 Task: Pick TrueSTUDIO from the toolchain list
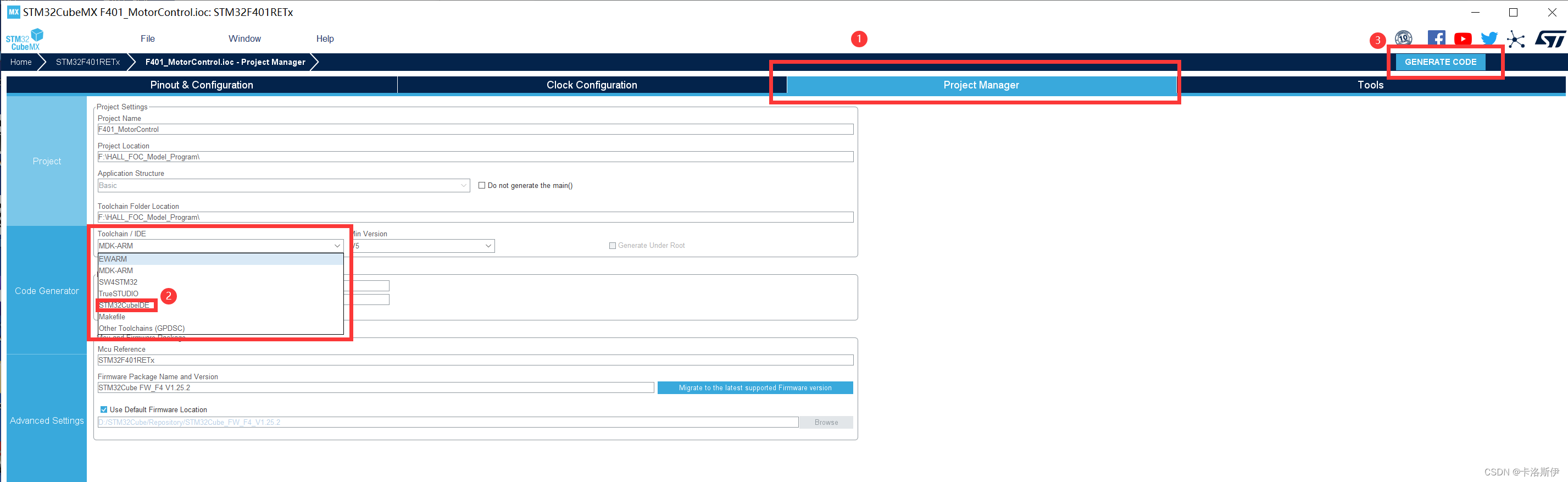pyautogui.click(x=220, y=294)
